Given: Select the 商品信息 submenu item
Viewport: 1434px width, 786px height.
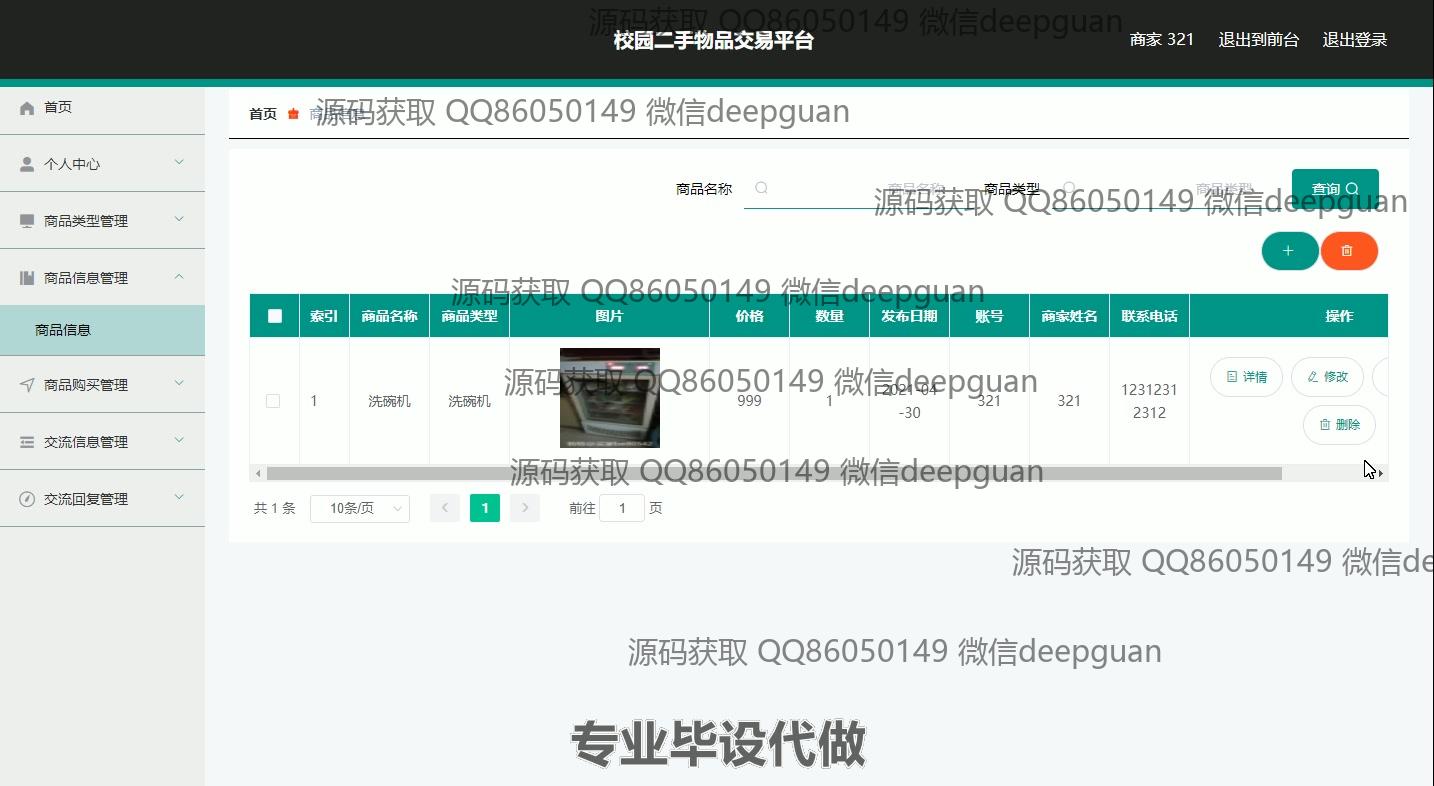Looking at the screenshot, I should point(102,330).
